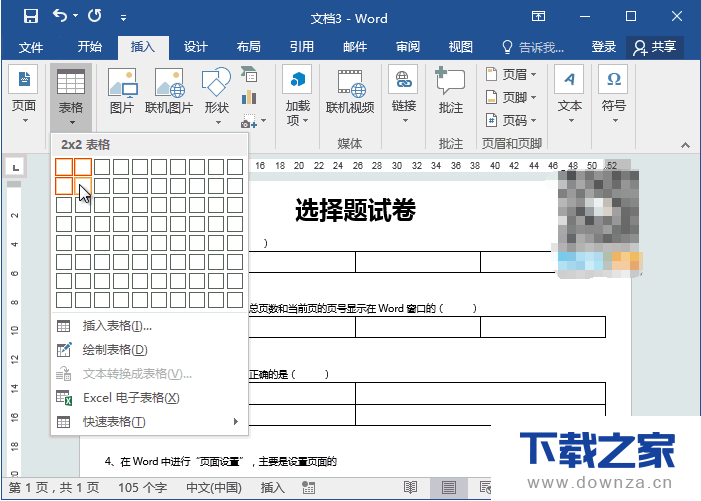The width and height of the screenshot is (701, 501).
Task: Open the Customize Quick Access Toolbar arrow
Action: [123, 18]
